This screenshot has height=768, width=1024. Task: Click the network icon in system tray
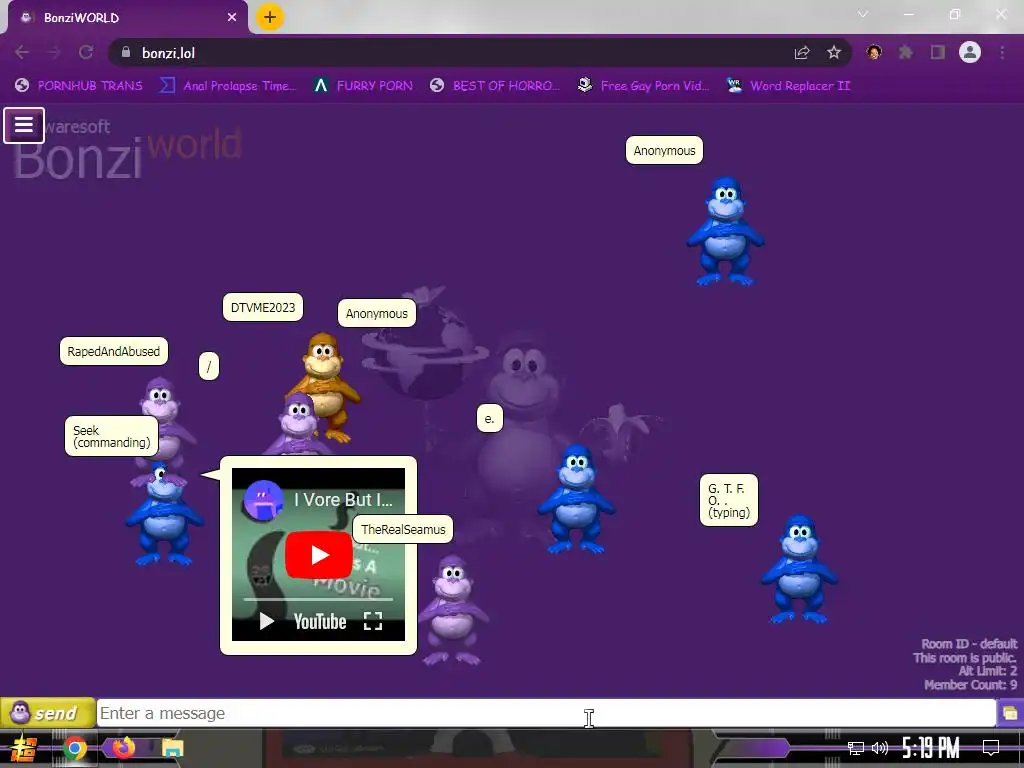pos(856,748)
